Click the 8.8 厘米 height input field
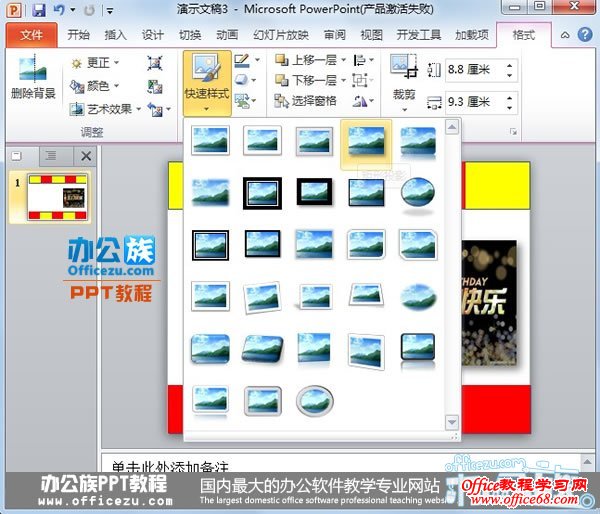The width and height of the screenshot is (600, 514). 471,71
